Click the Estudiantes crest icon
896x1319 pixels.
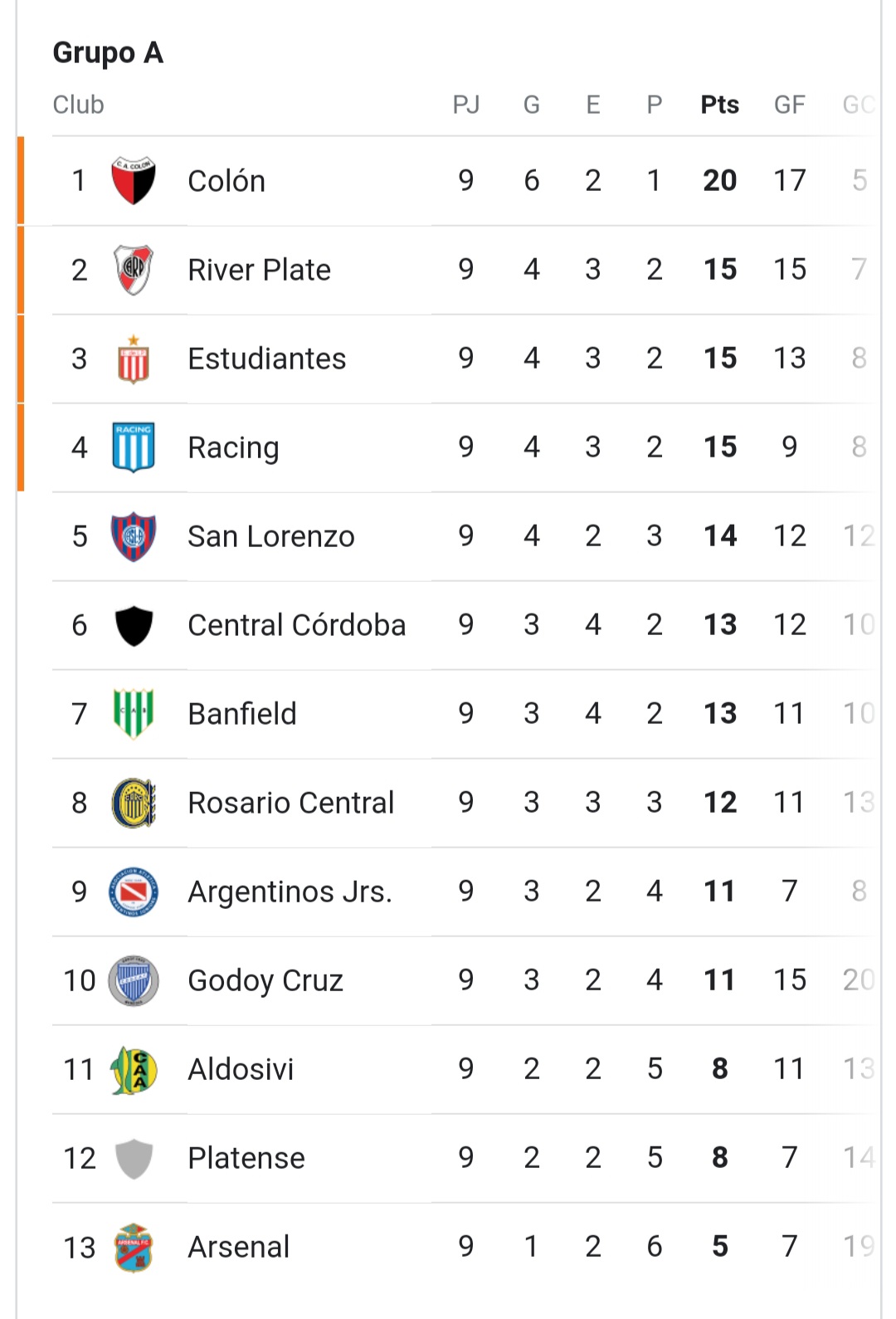[134, 359]
